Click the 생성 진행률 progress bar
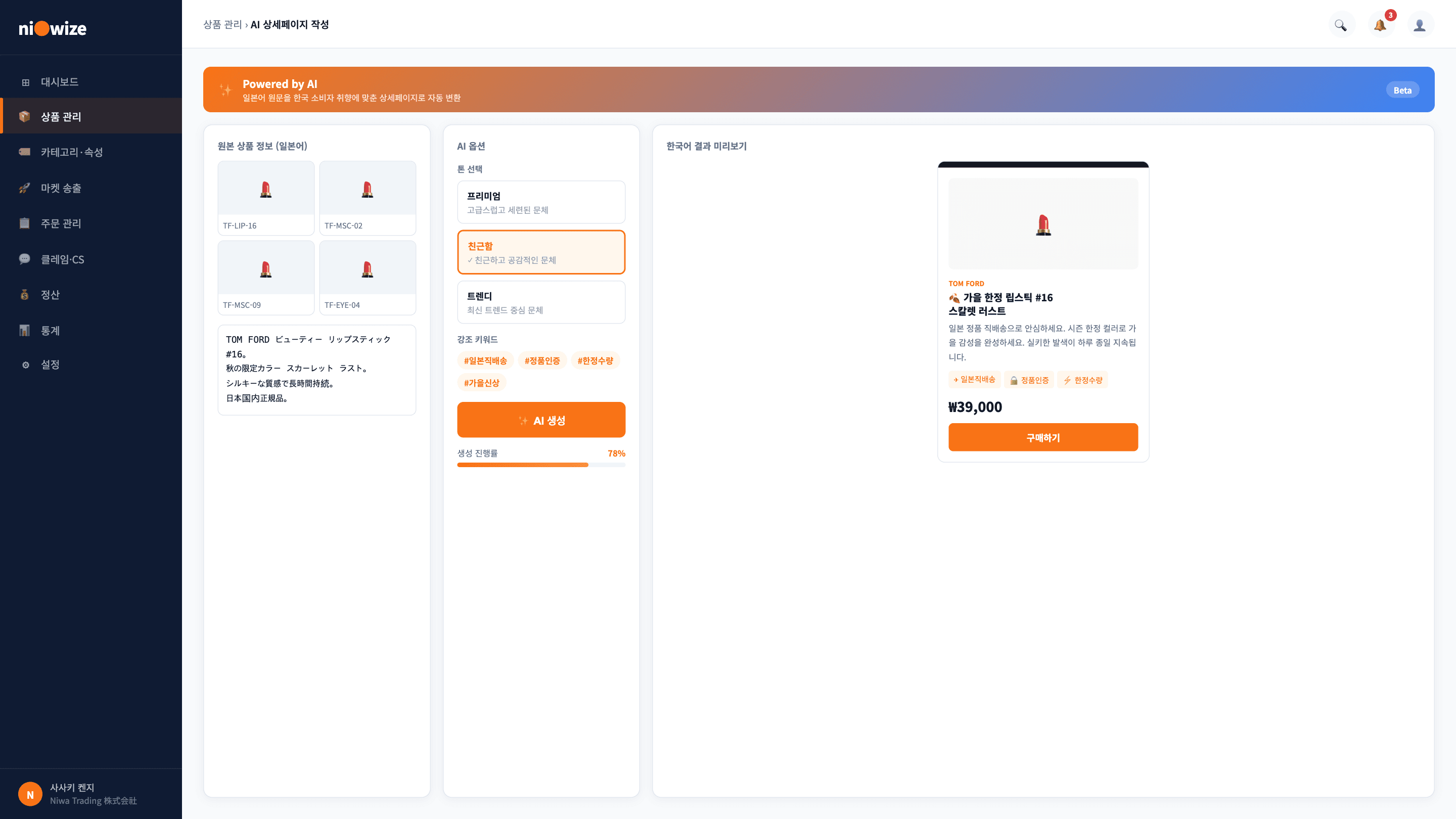The height and width of the screenshot is (819, 1456). (x=541, y=465)
